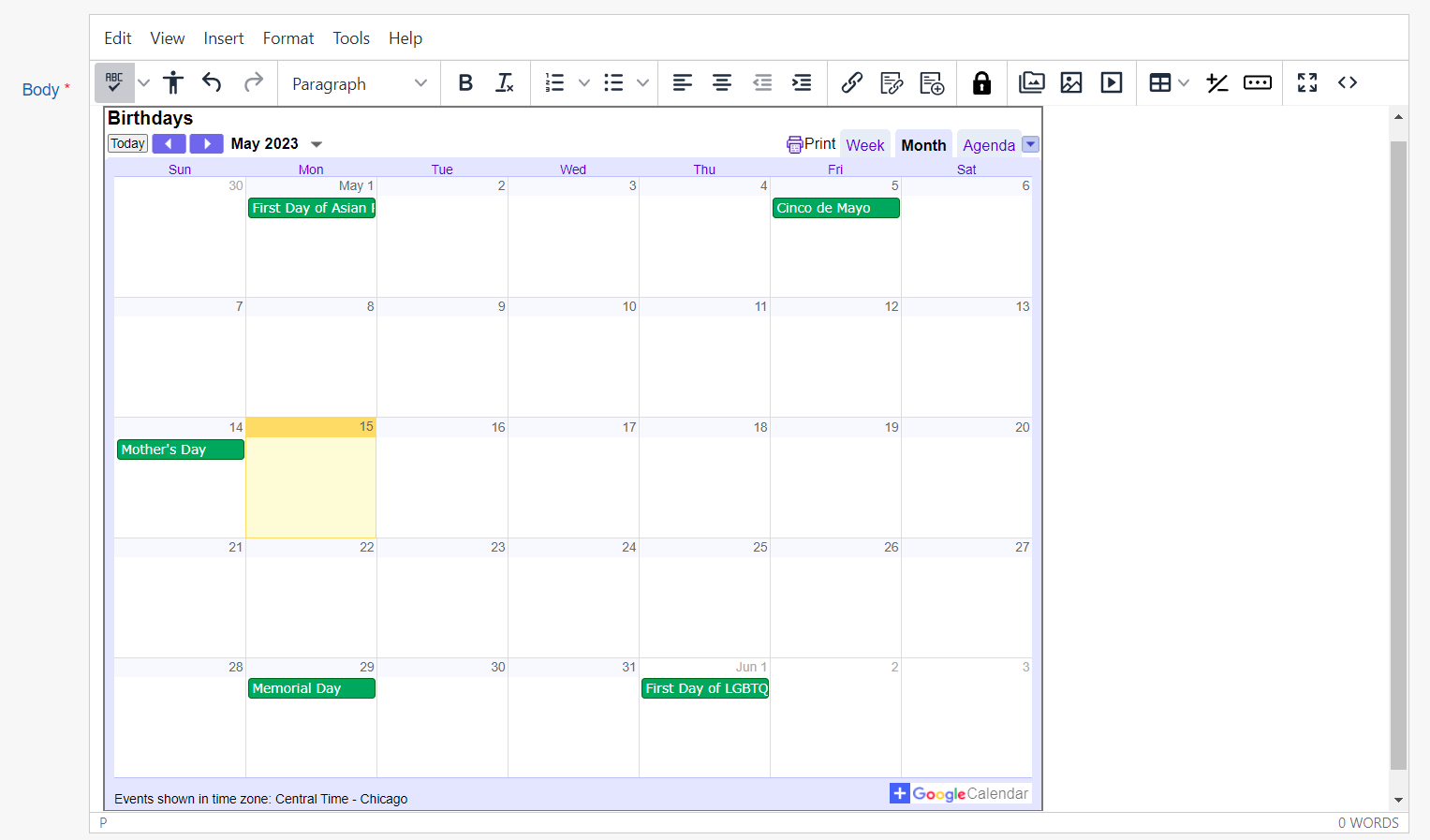Switch to Week view tab

[865, 145]
